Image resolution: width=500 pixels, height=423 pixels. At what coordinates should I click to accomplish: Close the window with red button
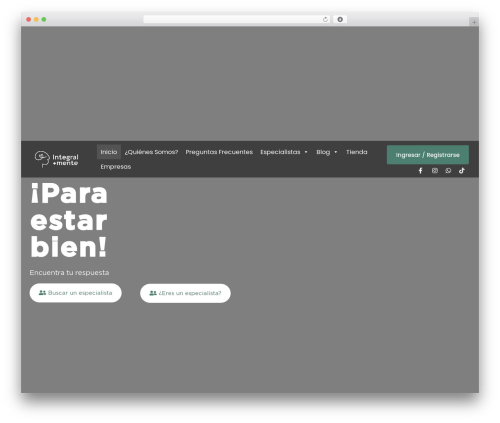click(29, 19)
